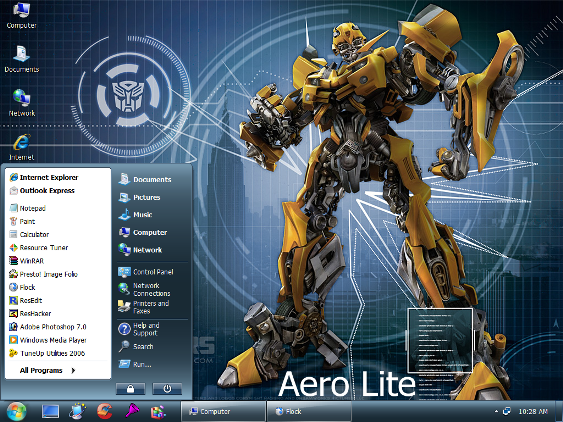The image size is (563, 422).
Task: Open Network from start menu right pane
Action: point(140,250)
